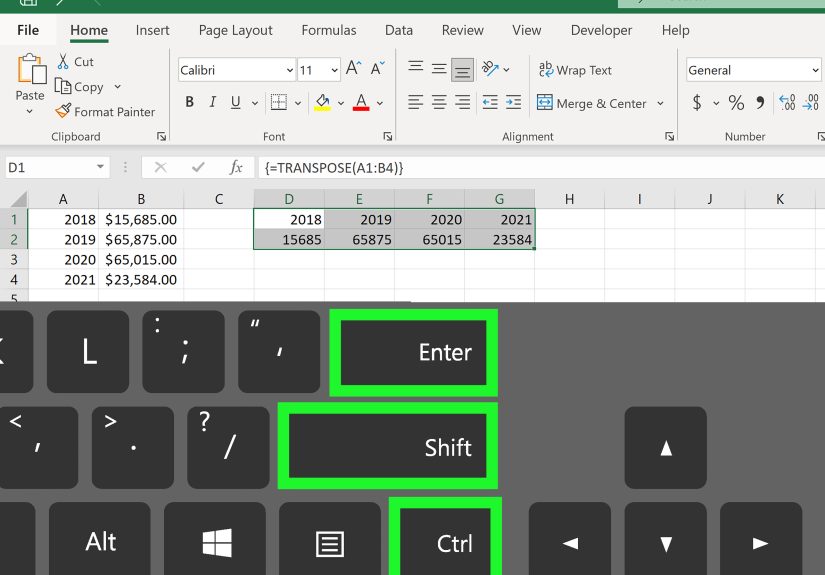Expand font color palette arrow
This screenshot has width=825, height=575.
click(380, 103)
